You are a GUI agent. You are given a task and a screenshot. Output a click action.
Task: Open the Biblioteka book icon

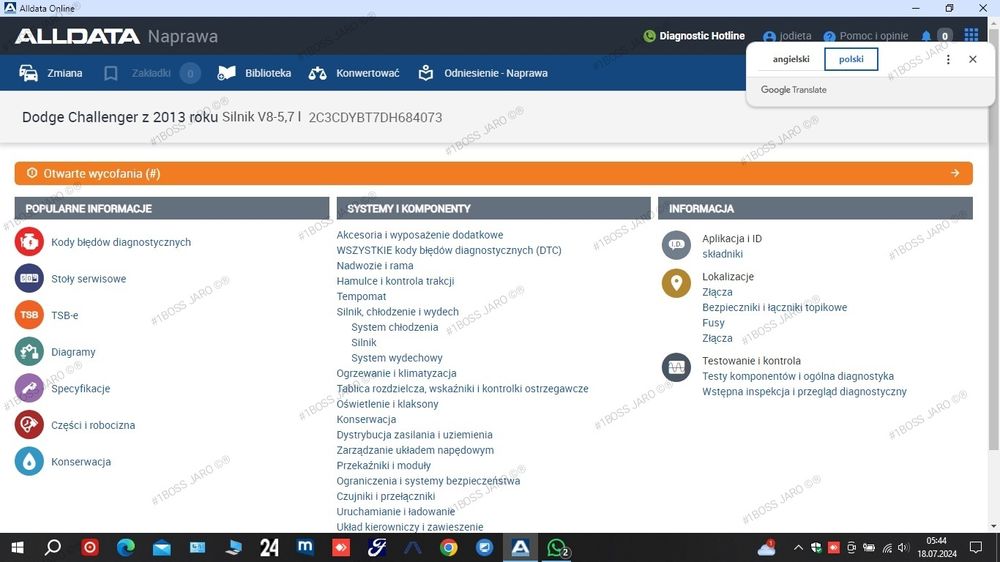click(226, 73)
